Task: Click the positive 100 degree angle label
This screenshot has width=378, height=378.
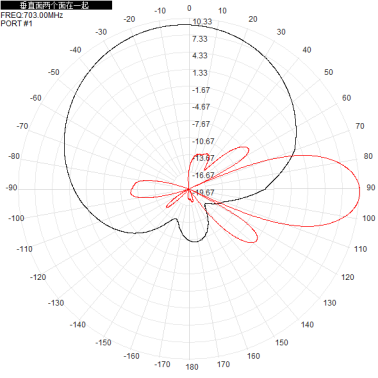Action: coord(369,218)
